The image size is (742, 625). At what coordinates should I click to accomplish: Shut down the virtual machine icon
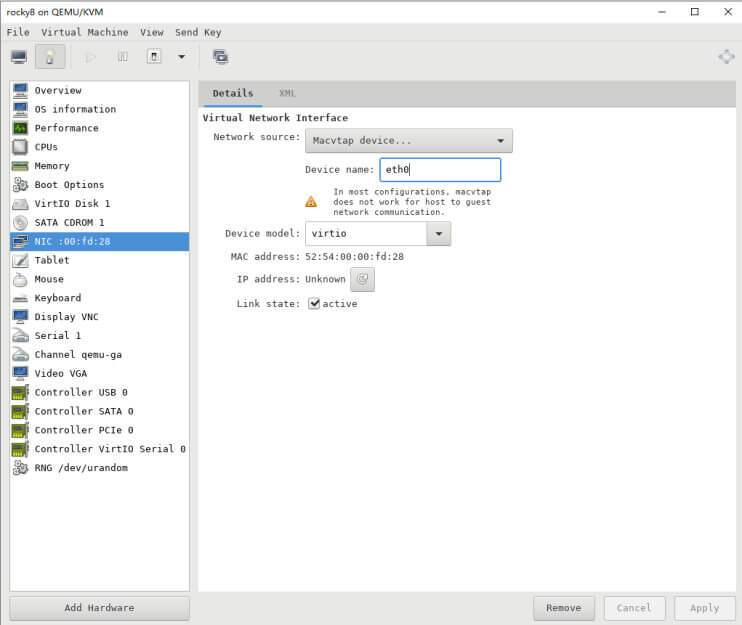(154, 57)
